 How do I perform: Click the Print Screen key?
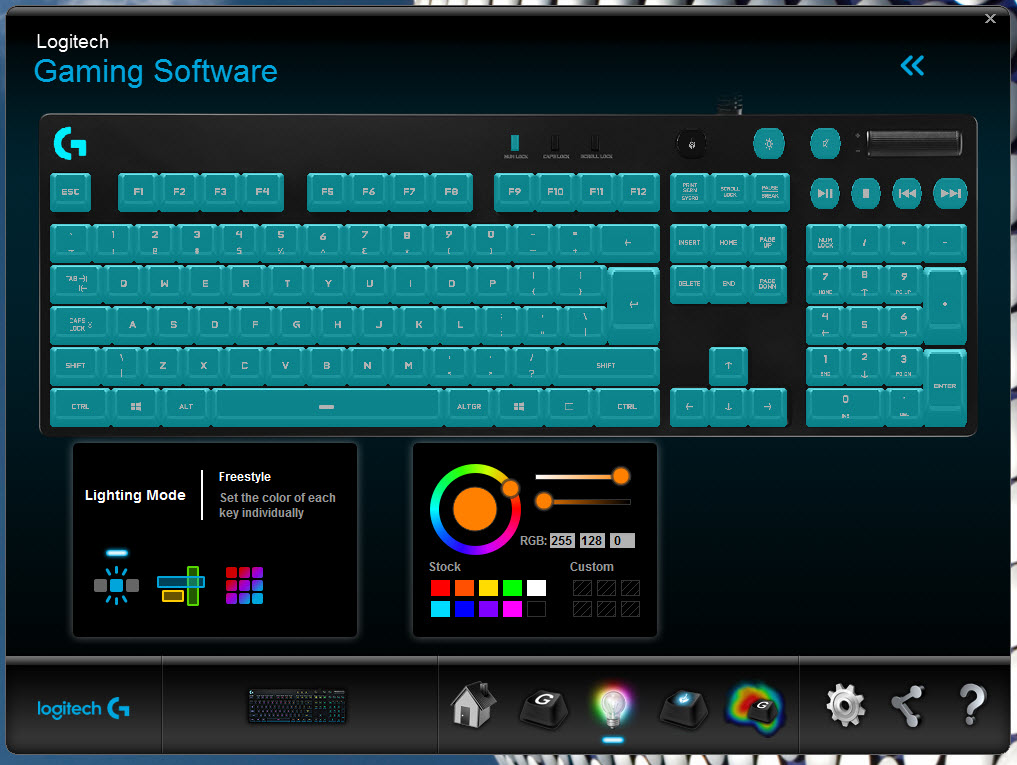(689, 192)
